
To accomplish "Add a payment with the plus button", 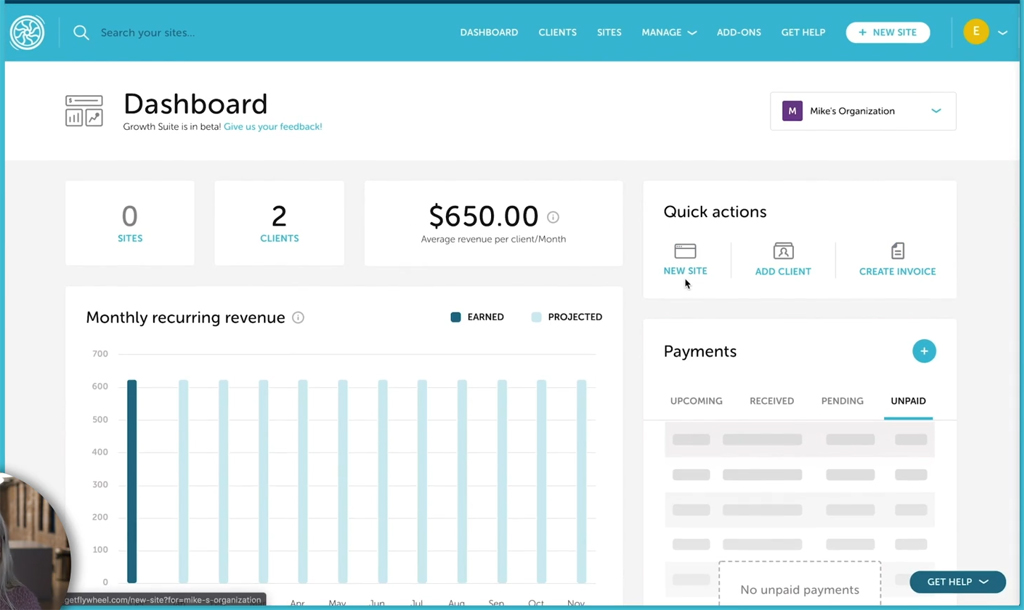I will pos(924,351).
